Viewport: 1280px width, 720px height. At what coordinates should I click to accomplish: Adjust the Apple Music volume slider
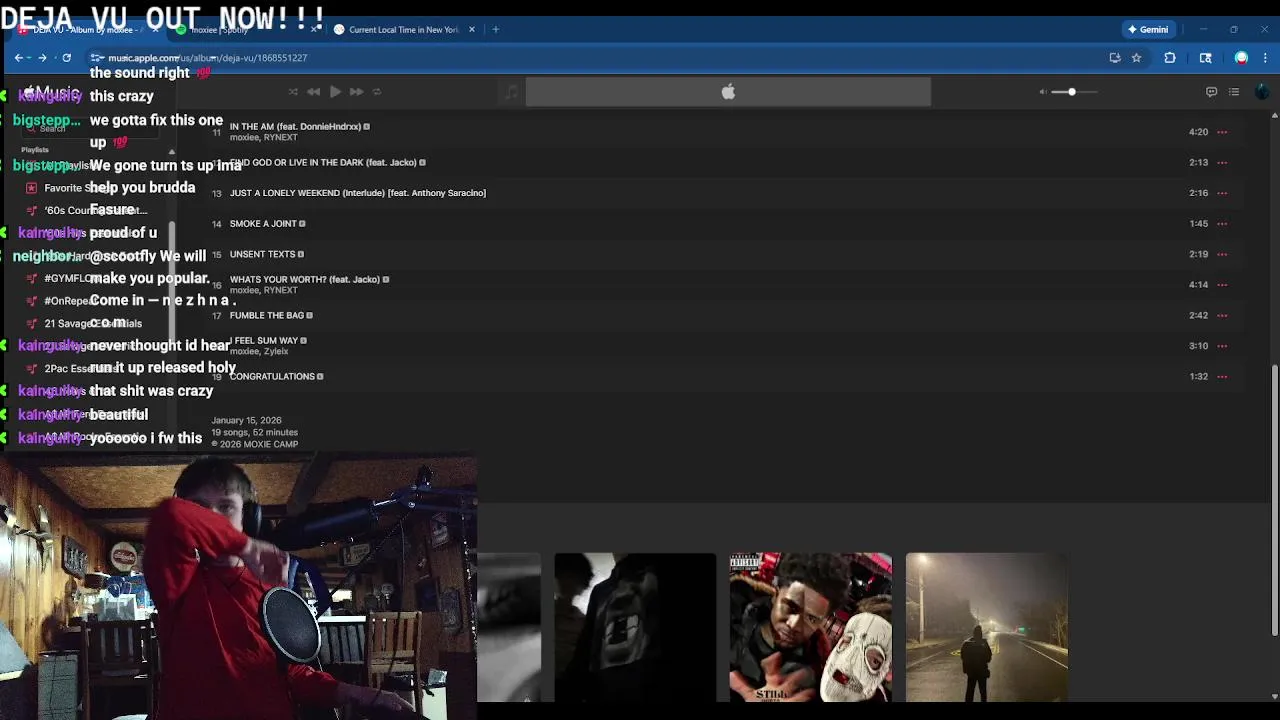click(x=1075, y=92)
